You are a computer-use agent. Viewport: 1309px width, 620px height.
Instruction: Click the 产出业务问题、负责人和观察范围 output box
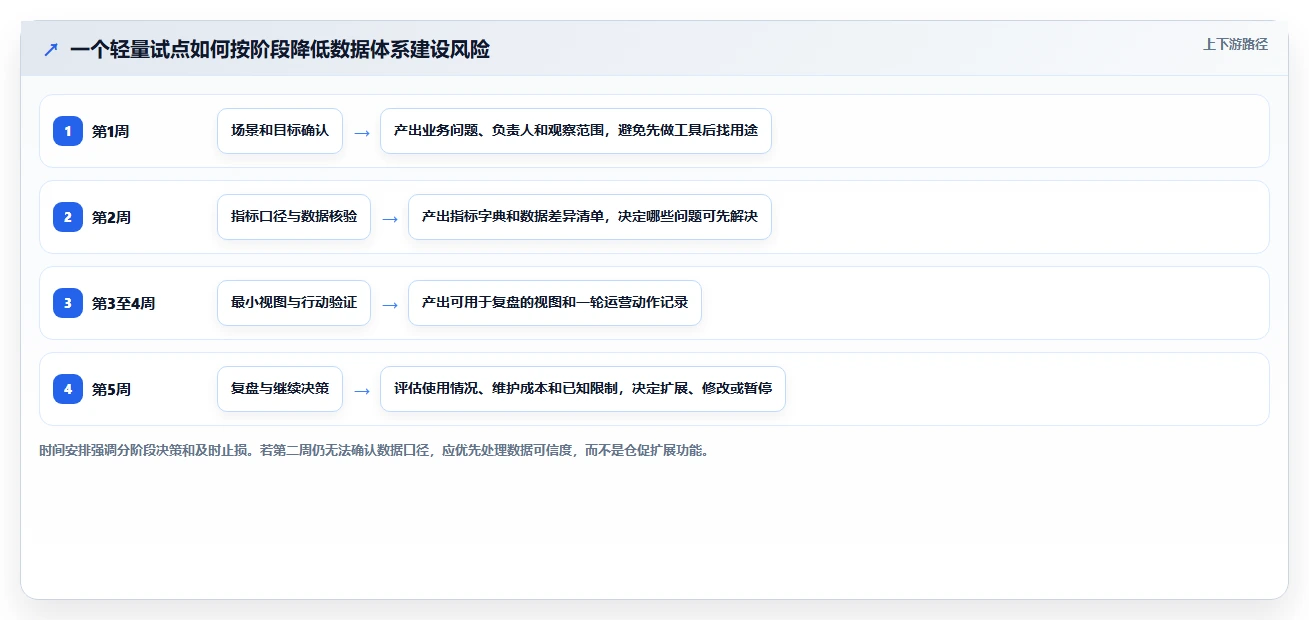click(576, 131)
